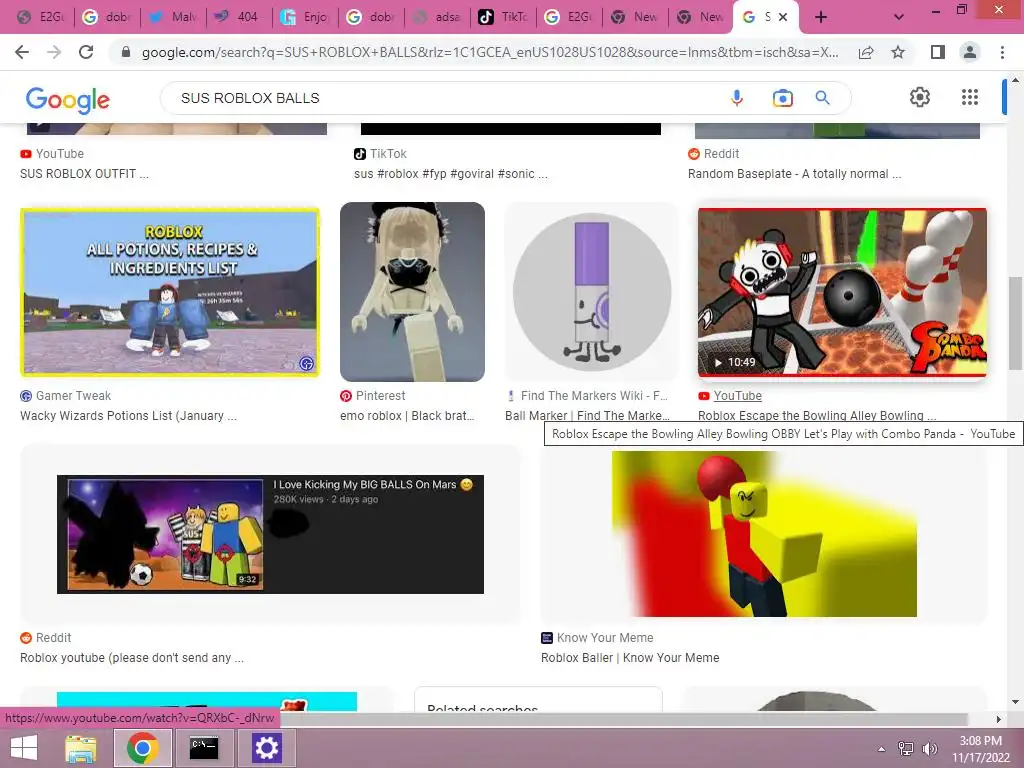Click the horizontal scrollbar right arrow
Viewport: 1024px width, 768px height.
998,719
